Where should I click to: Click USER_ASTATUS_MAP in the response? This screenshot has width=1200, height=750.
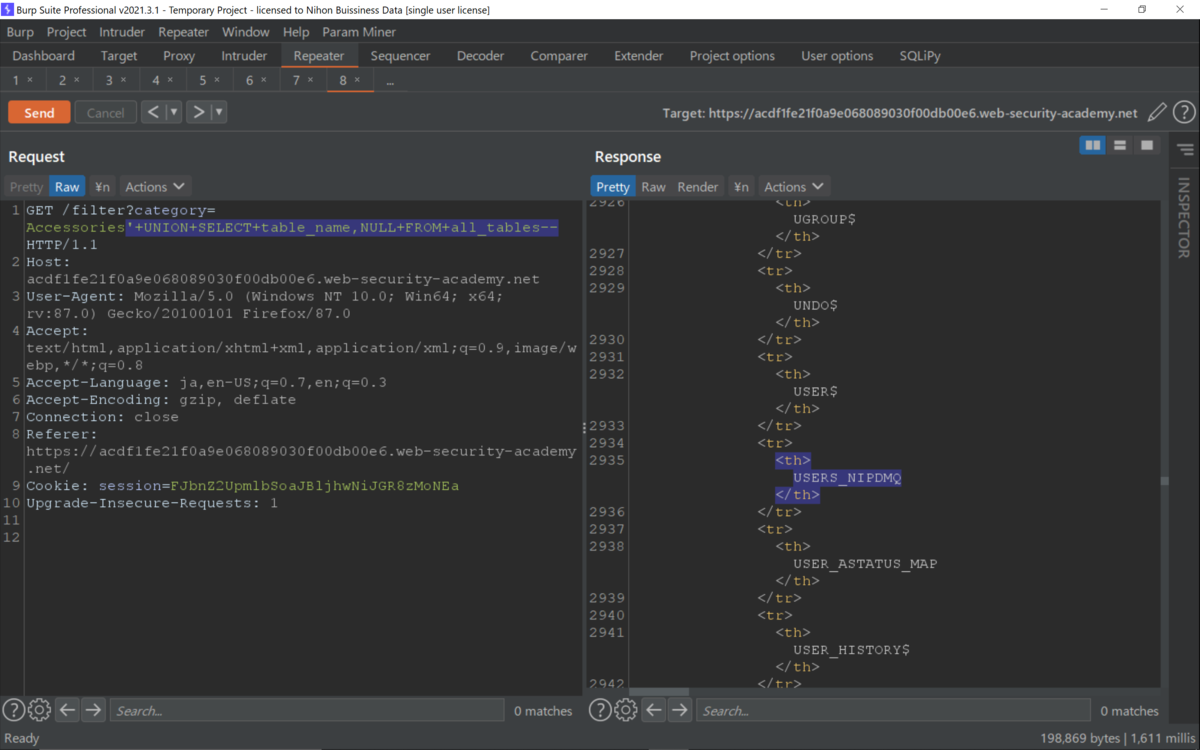[x=865, y=564]
